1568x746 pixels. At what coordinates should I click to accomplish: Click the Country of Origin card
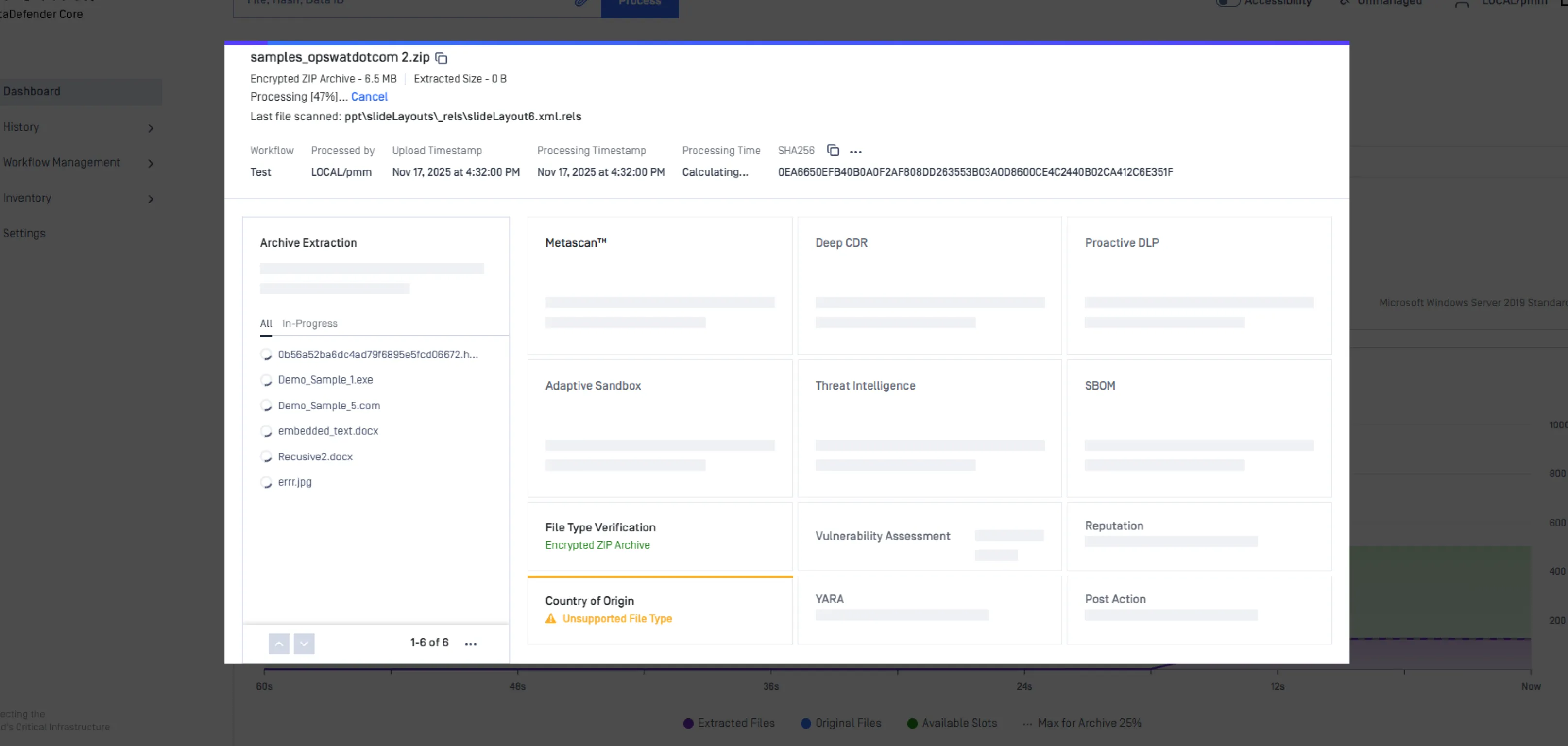coord(659,610)
